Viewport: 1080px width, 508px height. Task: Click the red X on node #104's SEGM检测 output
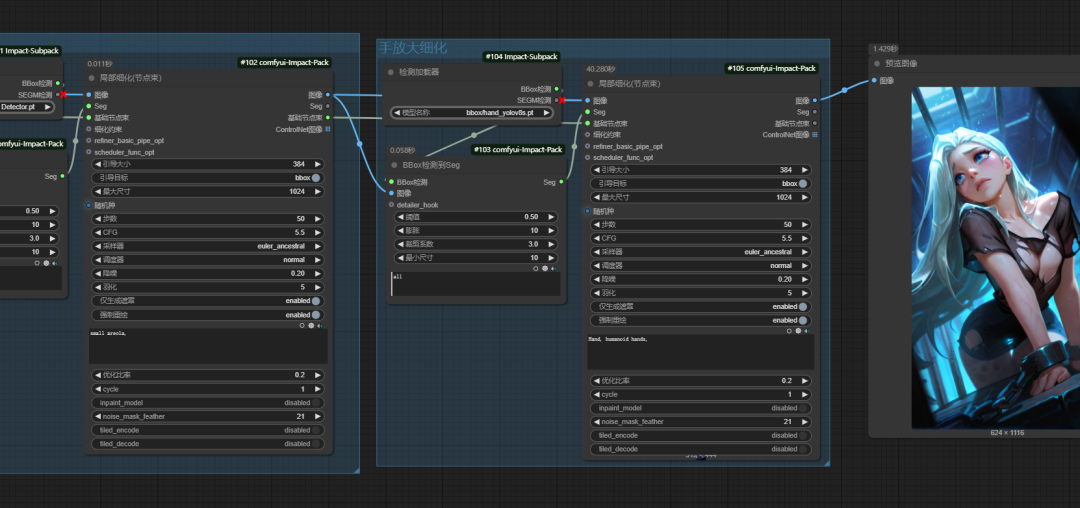pos(562,100)
